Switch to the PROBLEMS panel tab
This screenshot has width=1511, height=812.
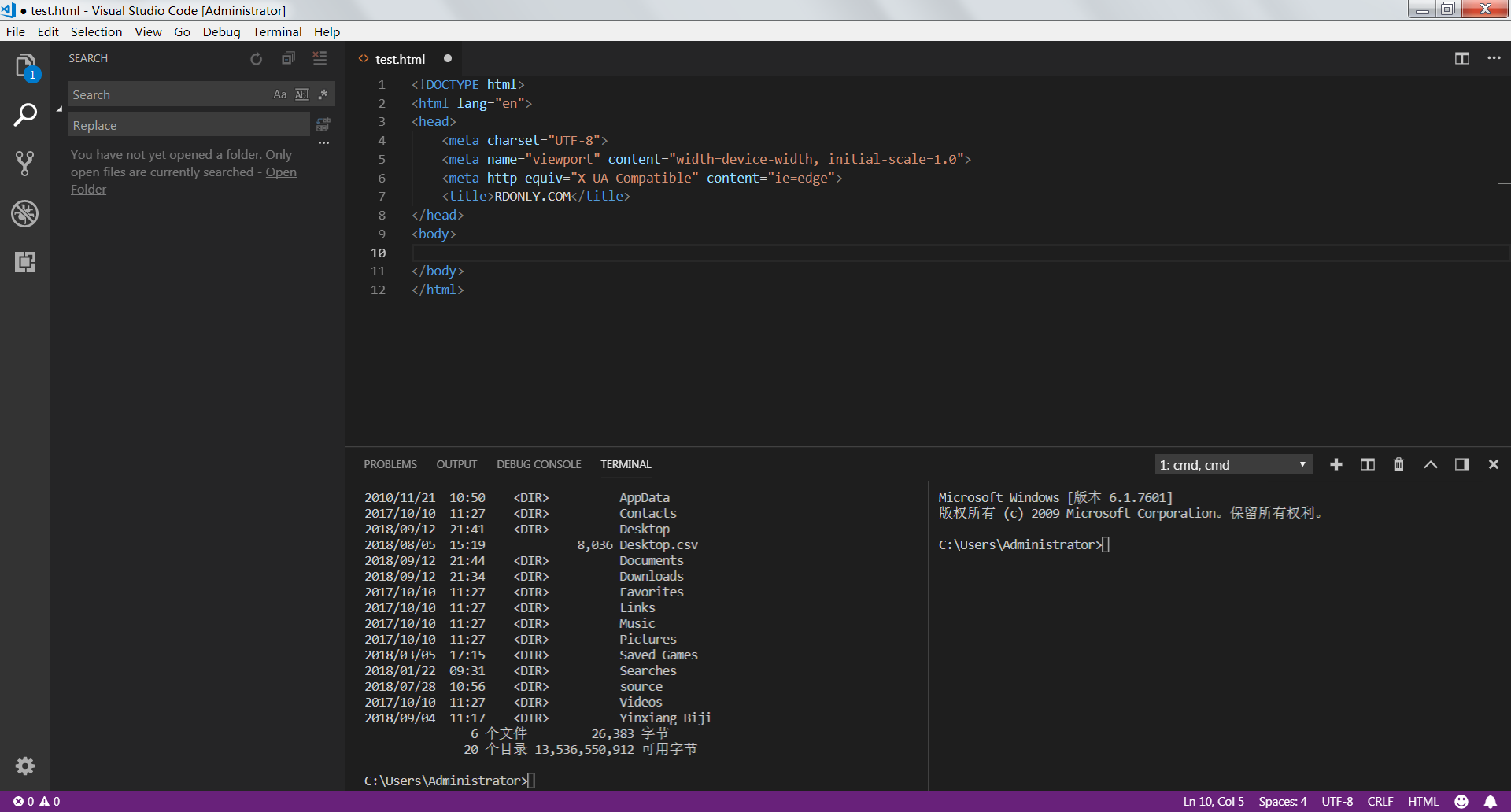click(390, 465)
